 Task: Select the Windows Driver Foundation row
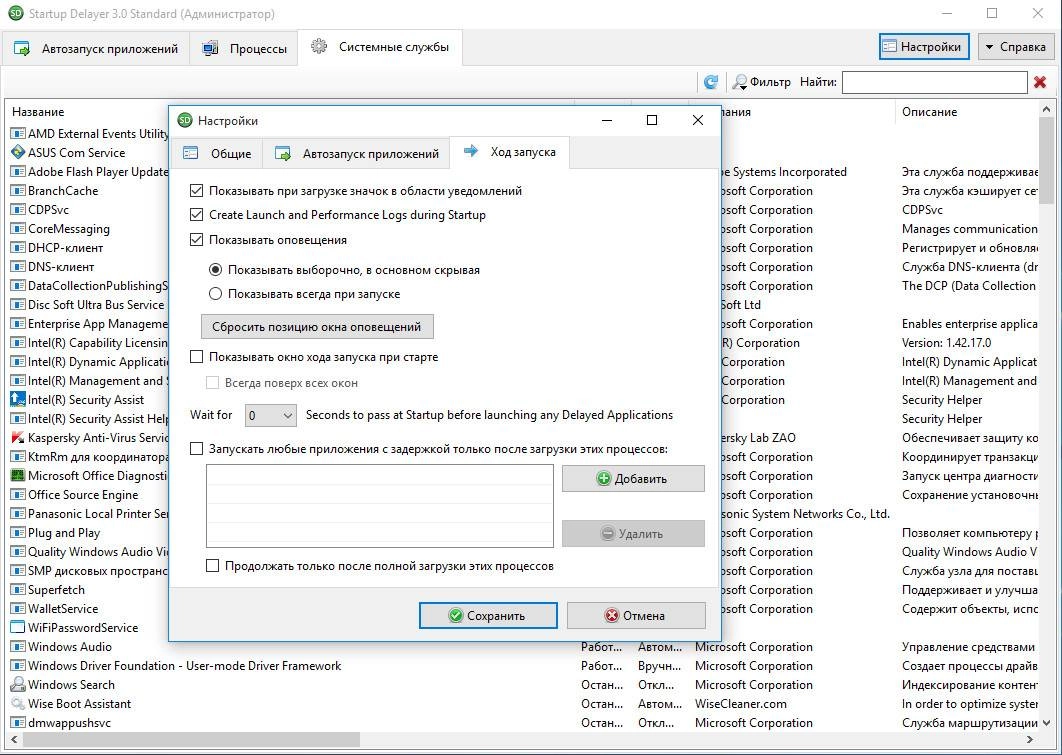coord(522,666)
